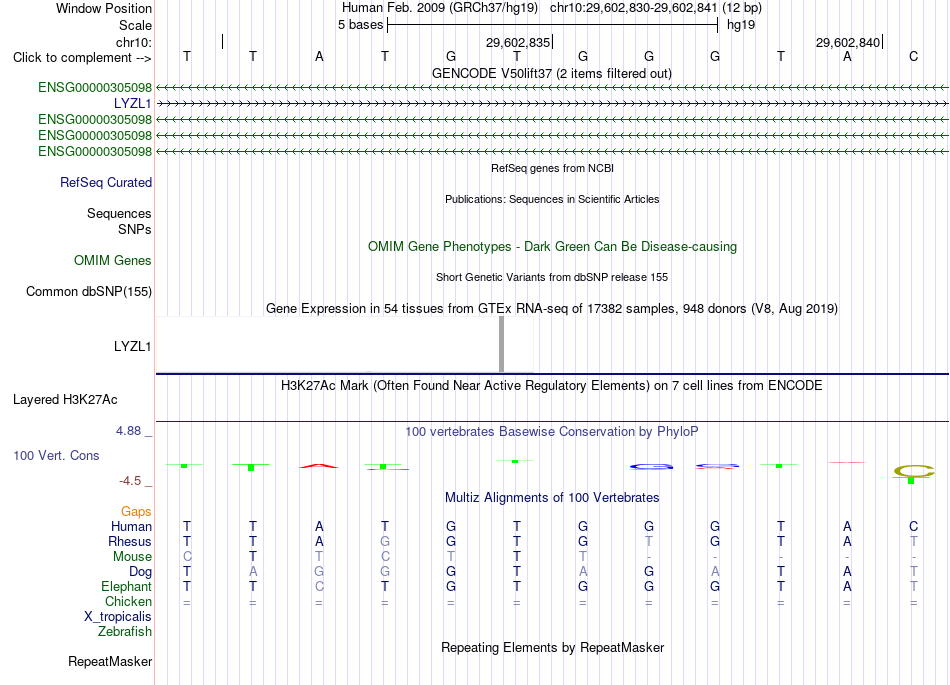Click the 'RefSeq genes from NCBI' track title
This screenshot has width=950, height=685.
coord(552,168)
